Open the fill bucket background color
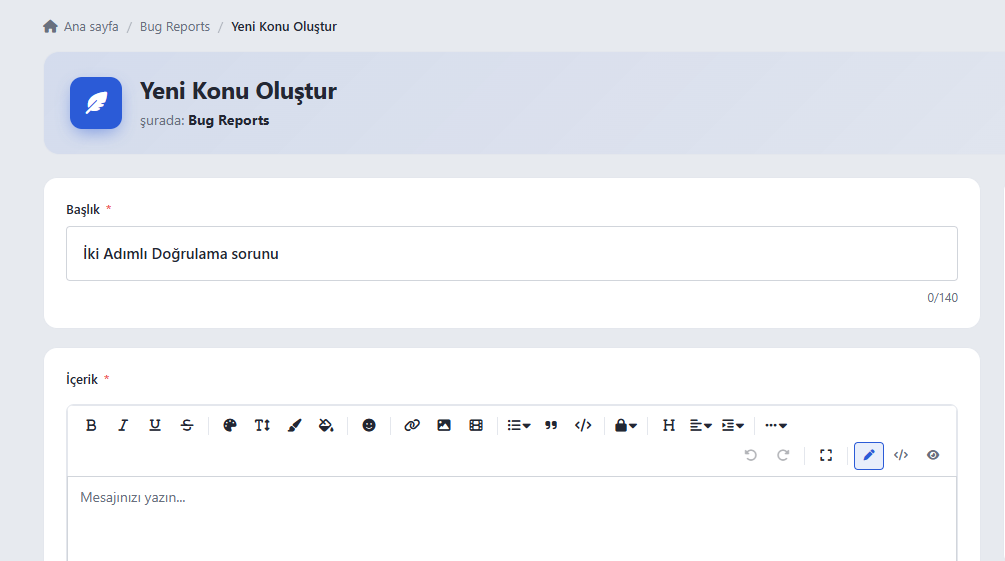Image resolution: width=1005 pixels, height=561 pixels. click(x=326, y=425)
